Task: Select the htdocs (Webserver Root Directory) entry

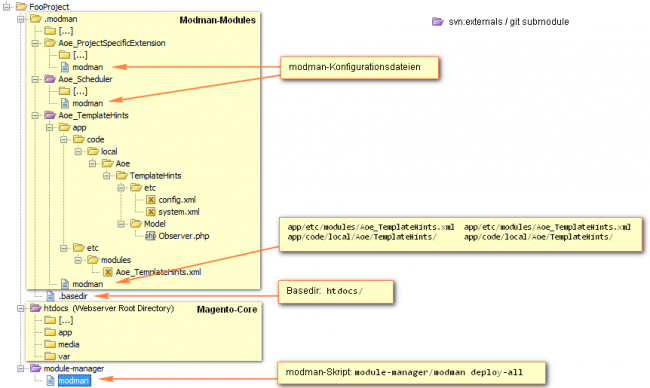Action: click(109, 308)
